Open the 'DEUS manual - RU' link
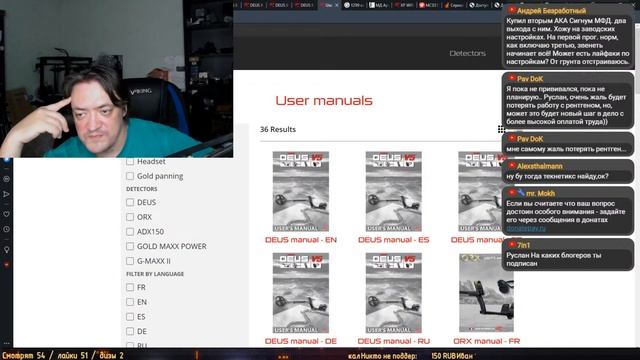640x360 pixels. tap(393, 341)
